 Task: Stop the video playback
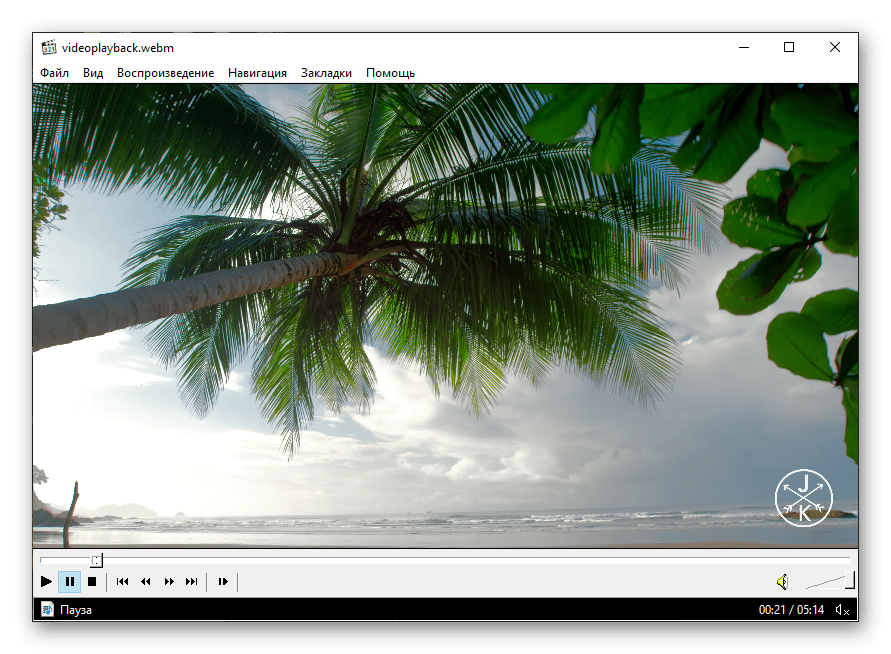pyautogui.click(x=92, y=581)
